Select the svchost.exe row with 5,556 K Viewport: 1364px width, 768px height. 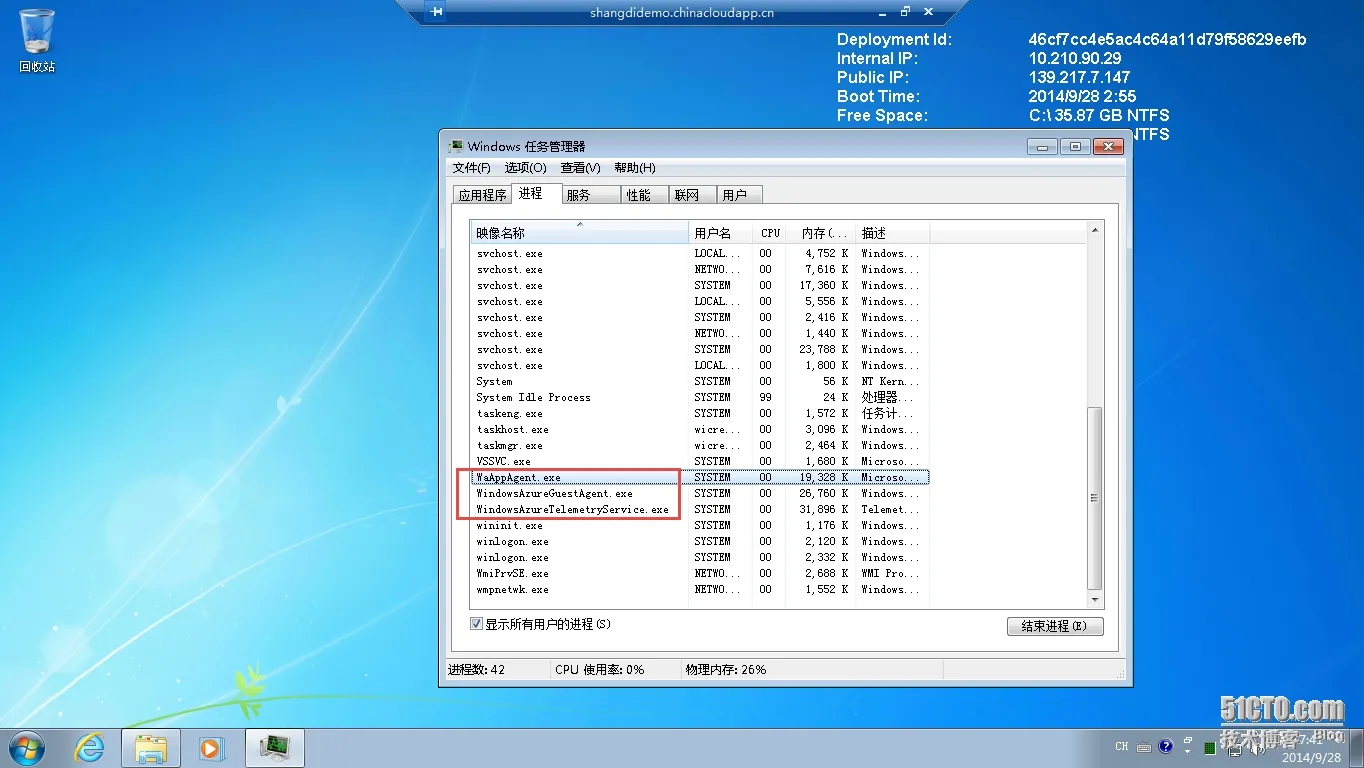(x=700, y=301)
